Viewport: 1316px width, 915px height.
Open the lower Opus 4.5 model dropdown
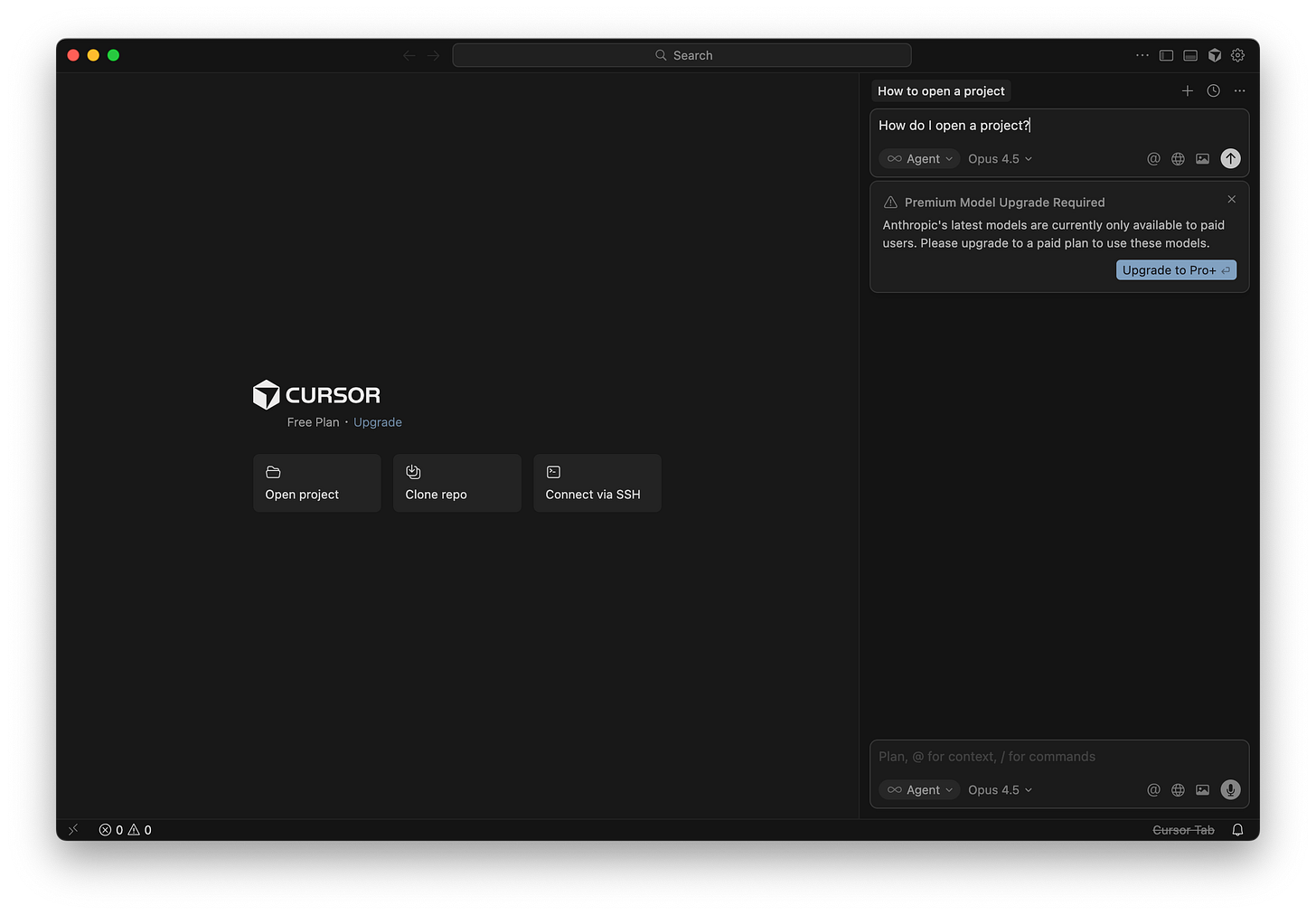(x=1000, y=789)
